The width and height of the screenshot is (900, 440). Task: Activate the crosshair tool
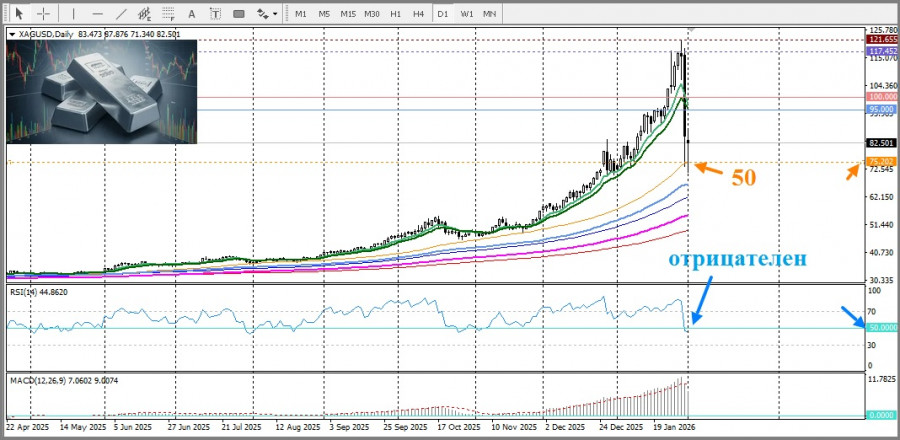click(x=43, y=14)
